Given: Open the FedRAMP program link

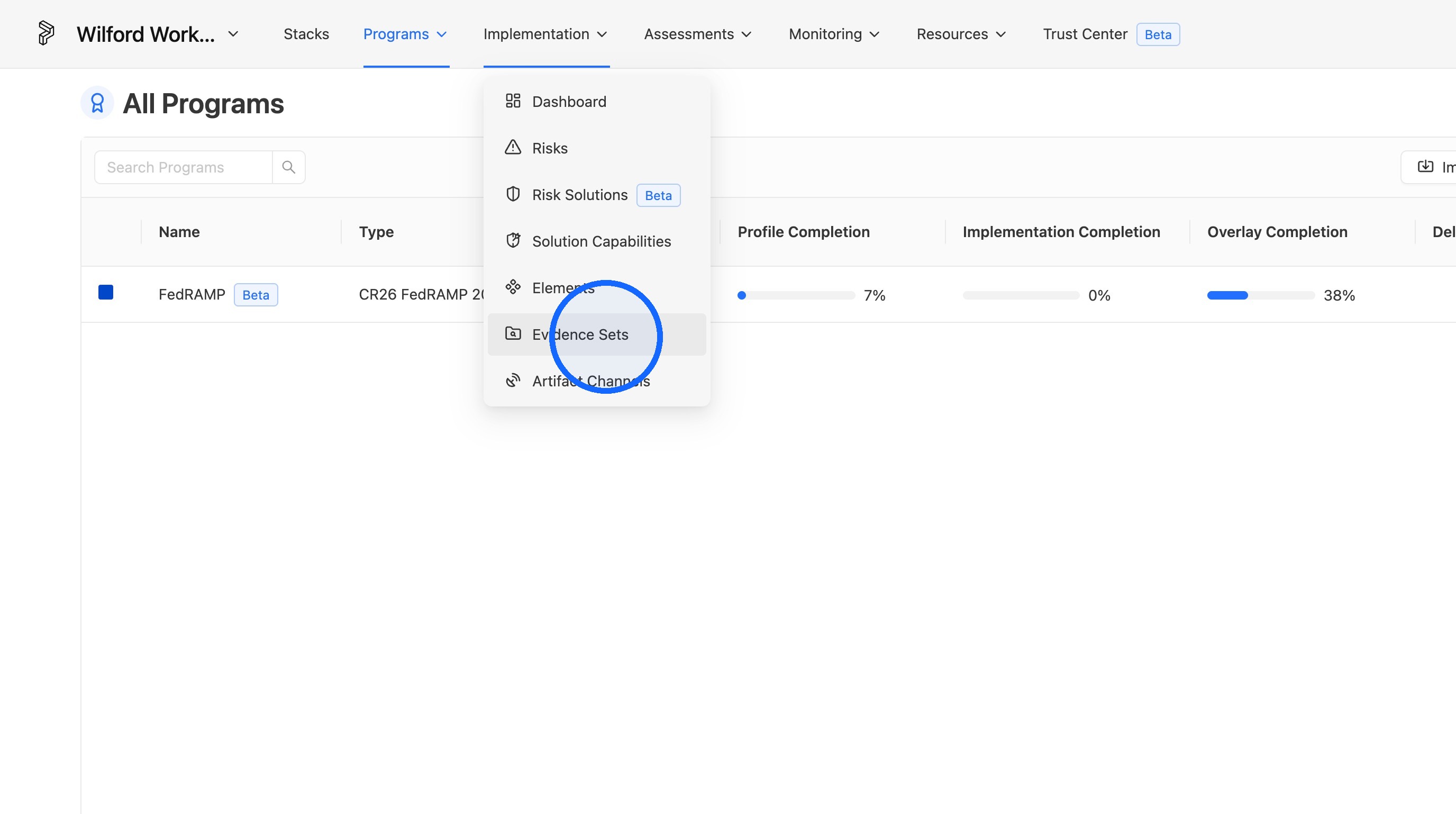Looking at the screenshot, I should tap(192, 294).
